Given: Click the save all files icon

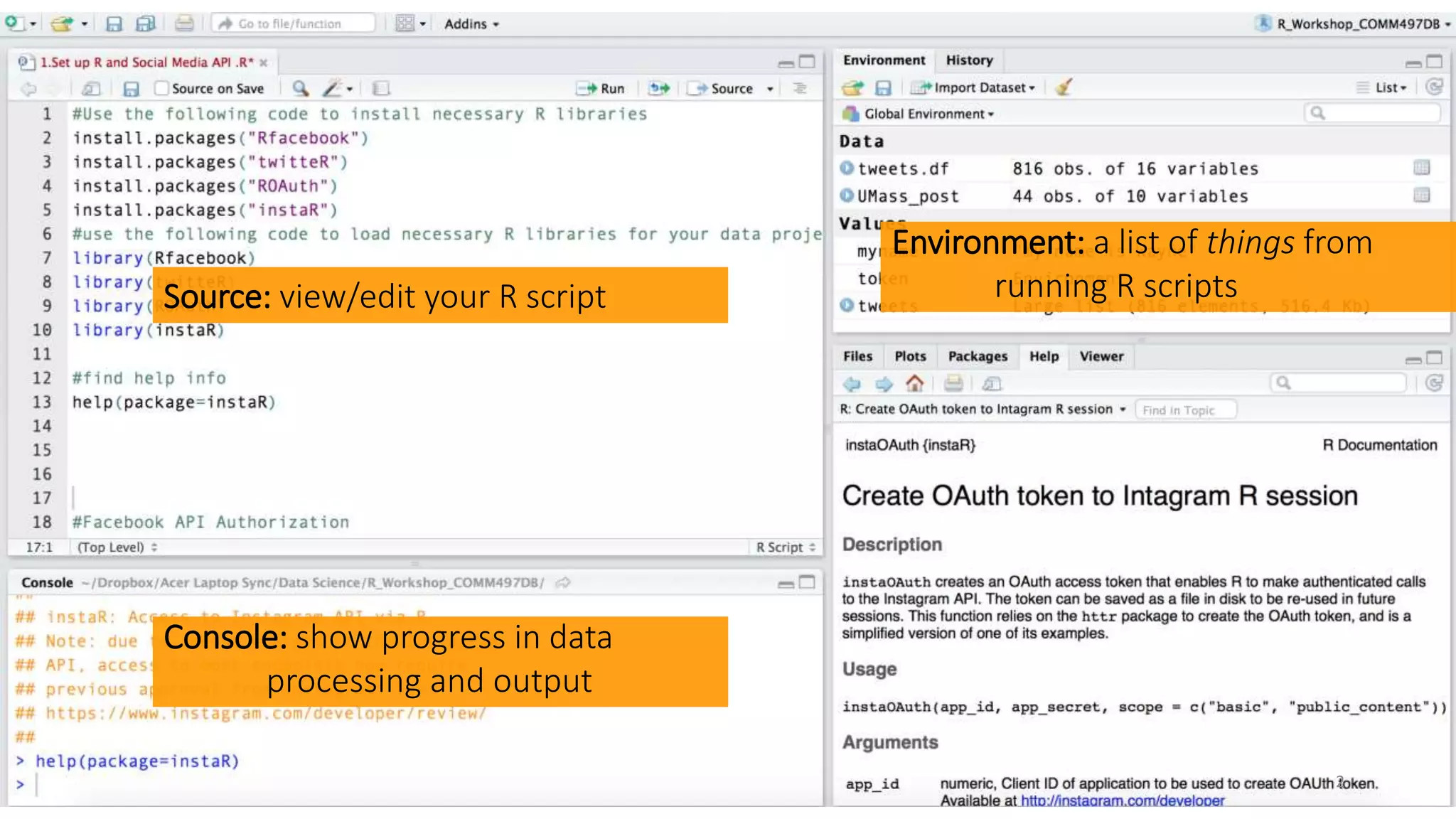Looking at the screenshot, I should pyautogui.click(x=146, y=23).
